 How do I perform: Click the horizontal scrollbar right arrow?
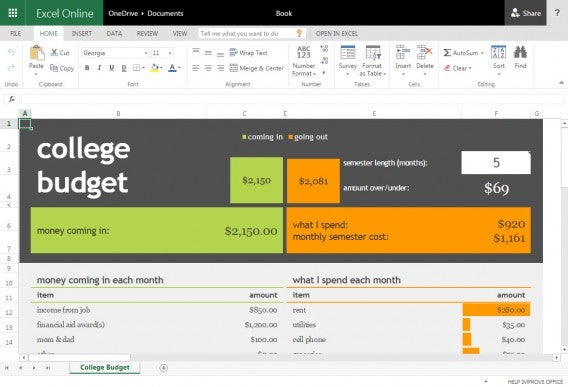(x=556, y=358)
